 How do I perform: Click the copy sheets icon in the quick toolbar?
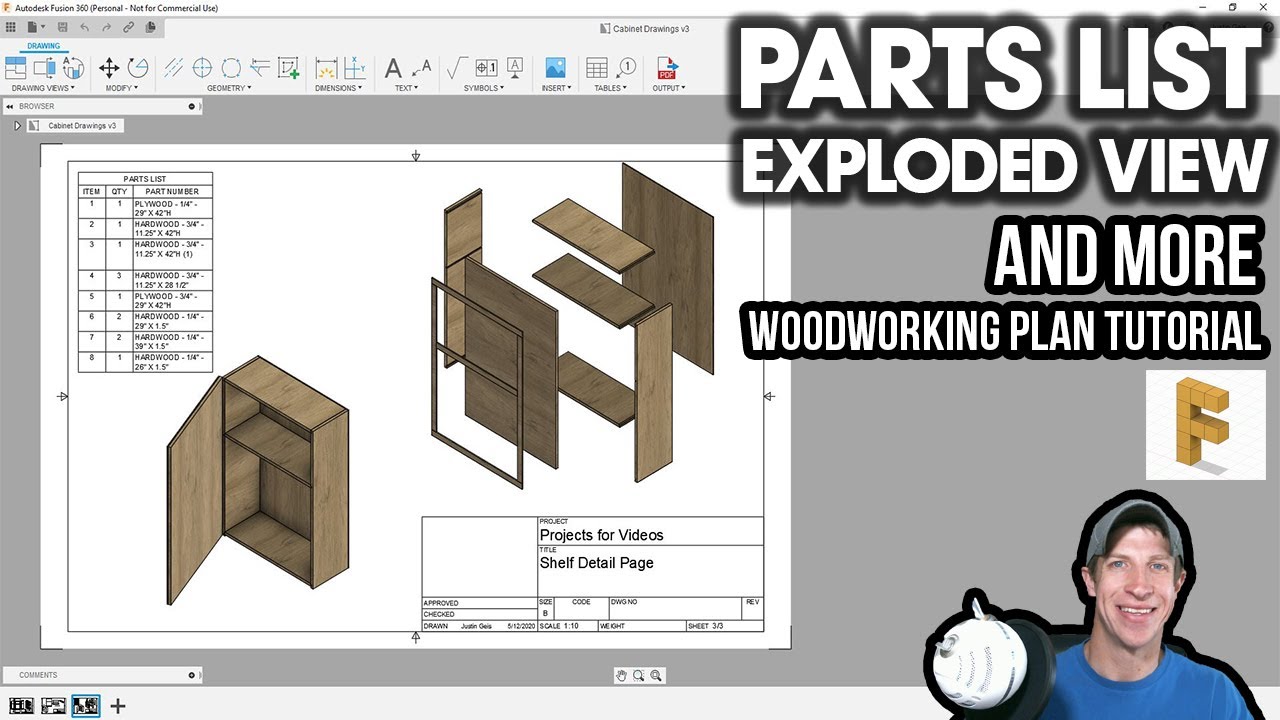(x=151, y=28)
